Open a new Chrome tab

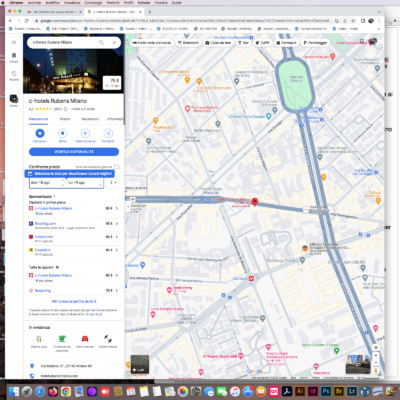tap(150, 12)
